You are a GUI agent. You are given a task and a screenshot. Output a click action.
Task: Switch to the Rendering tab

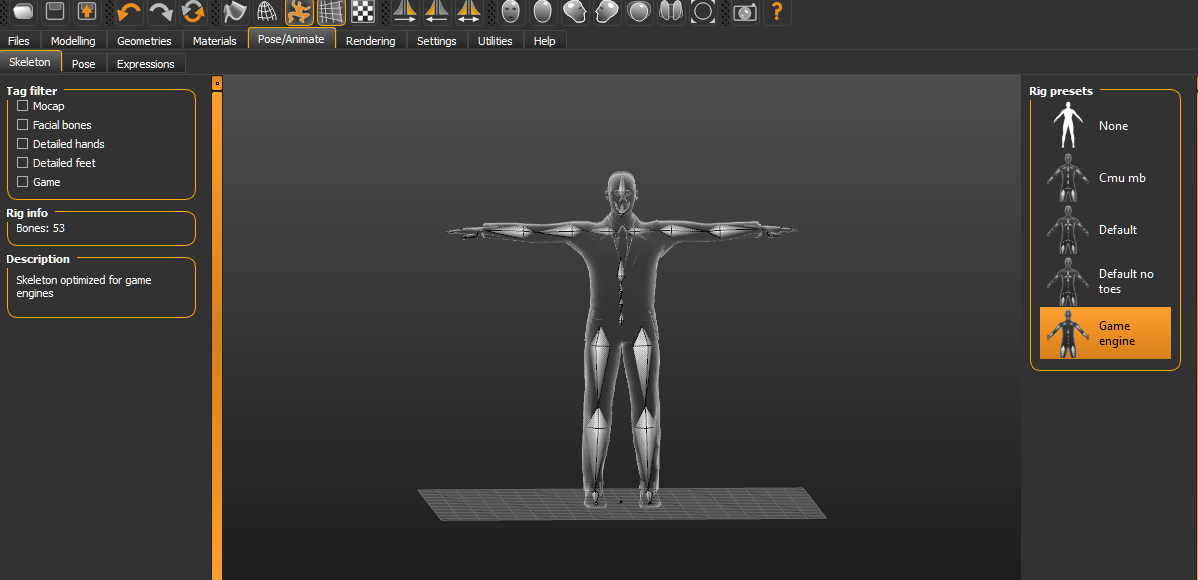point(370,40)
